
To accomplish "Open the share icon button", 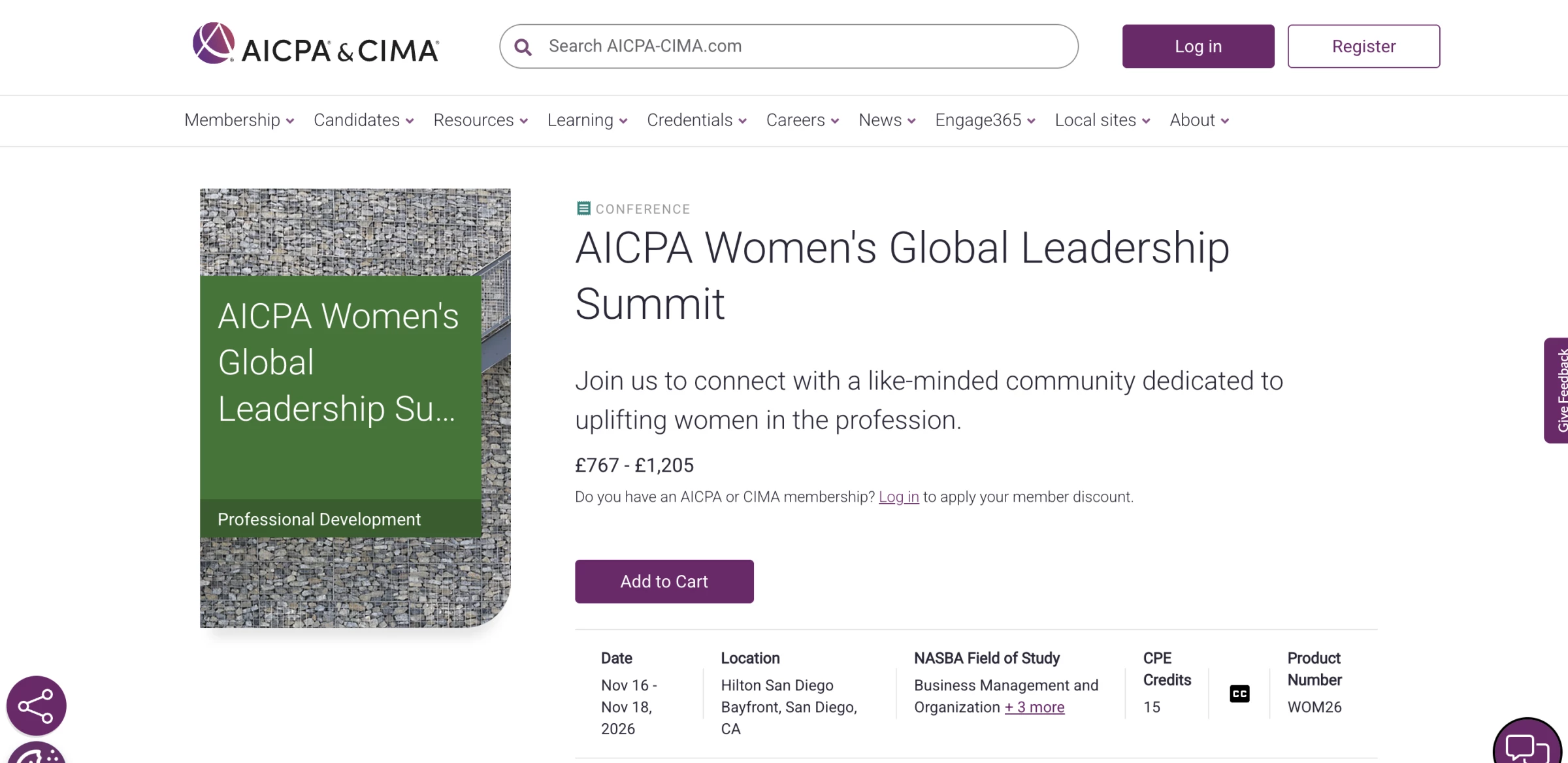I will coord(37,706).
